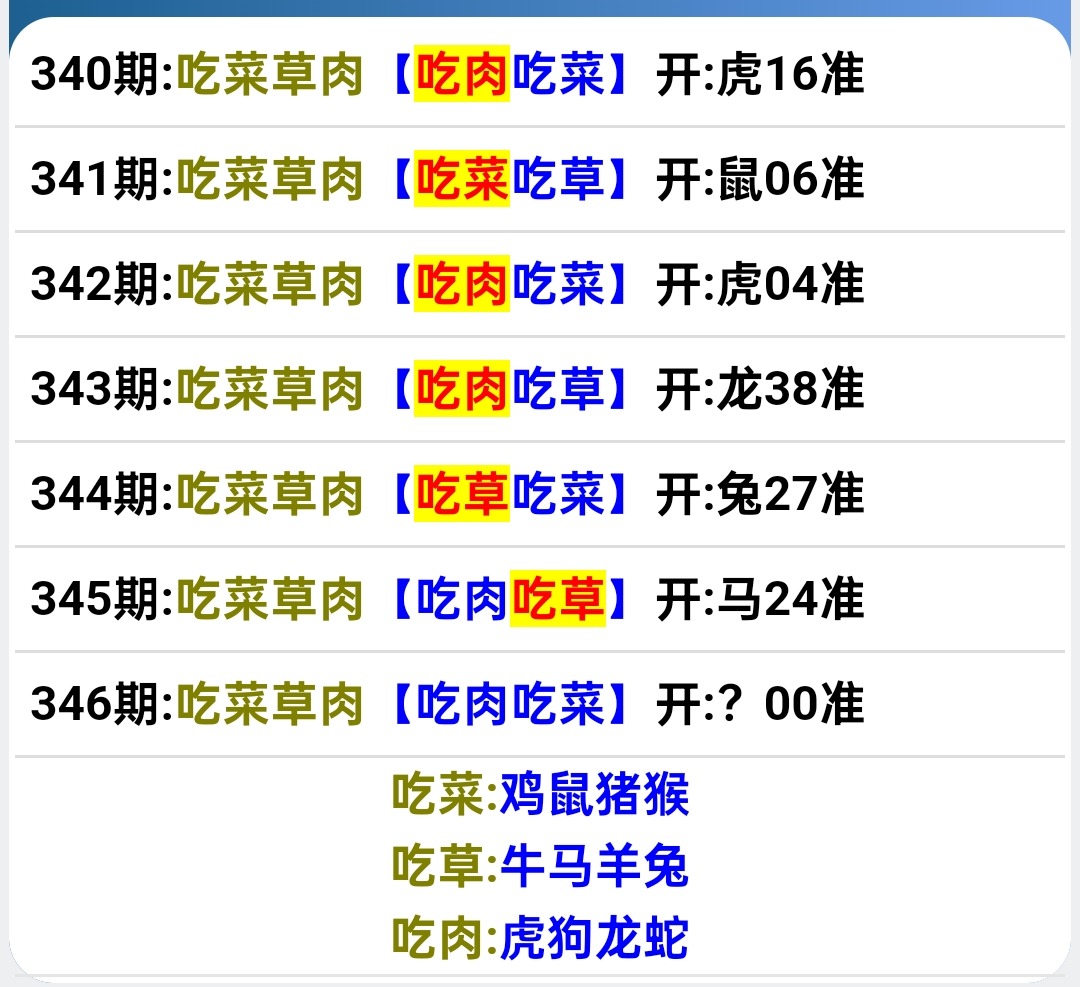Click the result text 马24准
The height and width of the screenshot is (987, 1080).
(790, 600)
